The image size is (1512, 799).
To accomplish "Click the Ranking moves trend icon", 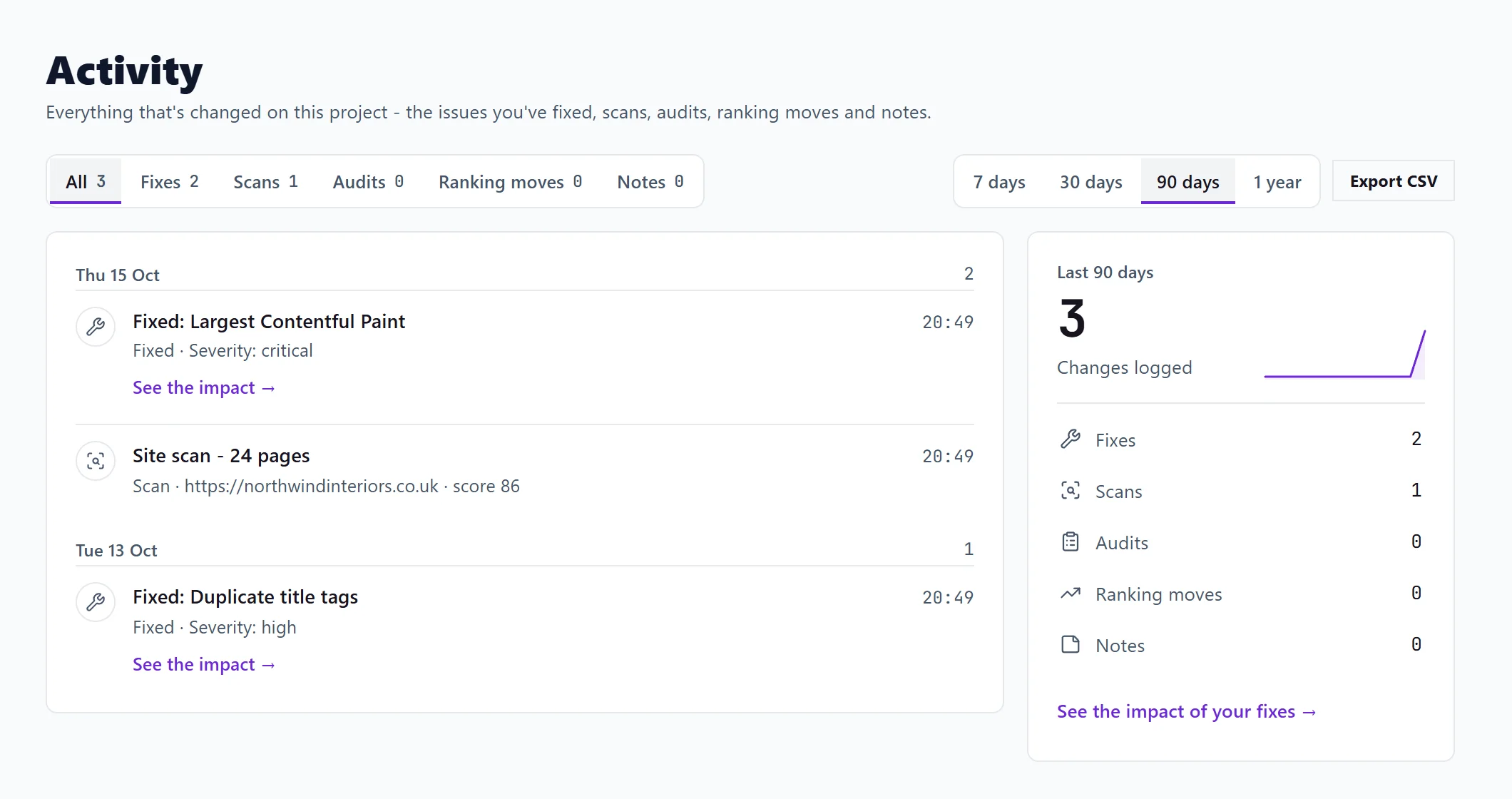I will point(1071,594).
